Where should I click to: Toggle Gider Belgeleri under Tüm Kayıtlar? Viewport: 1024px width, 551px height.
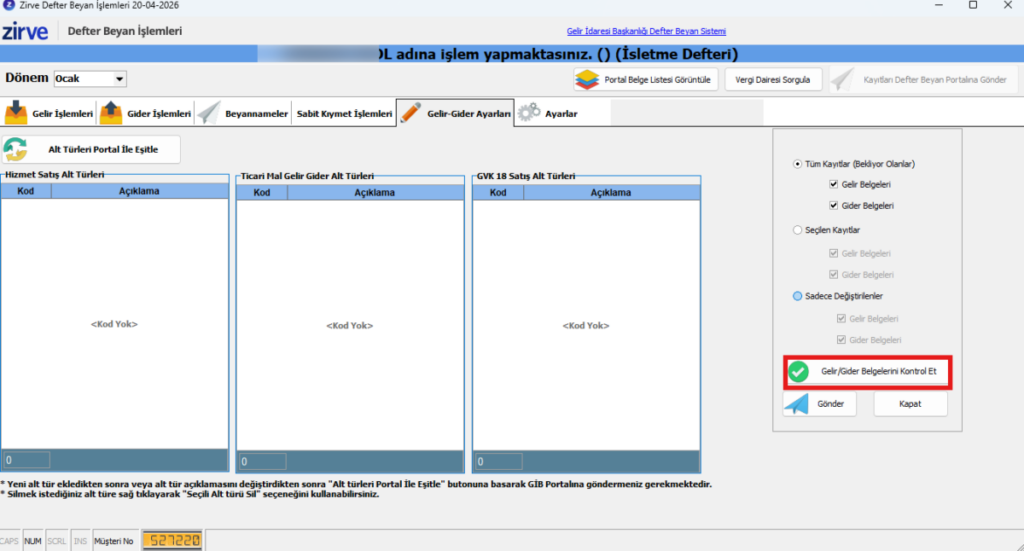[x=833, y=205]
